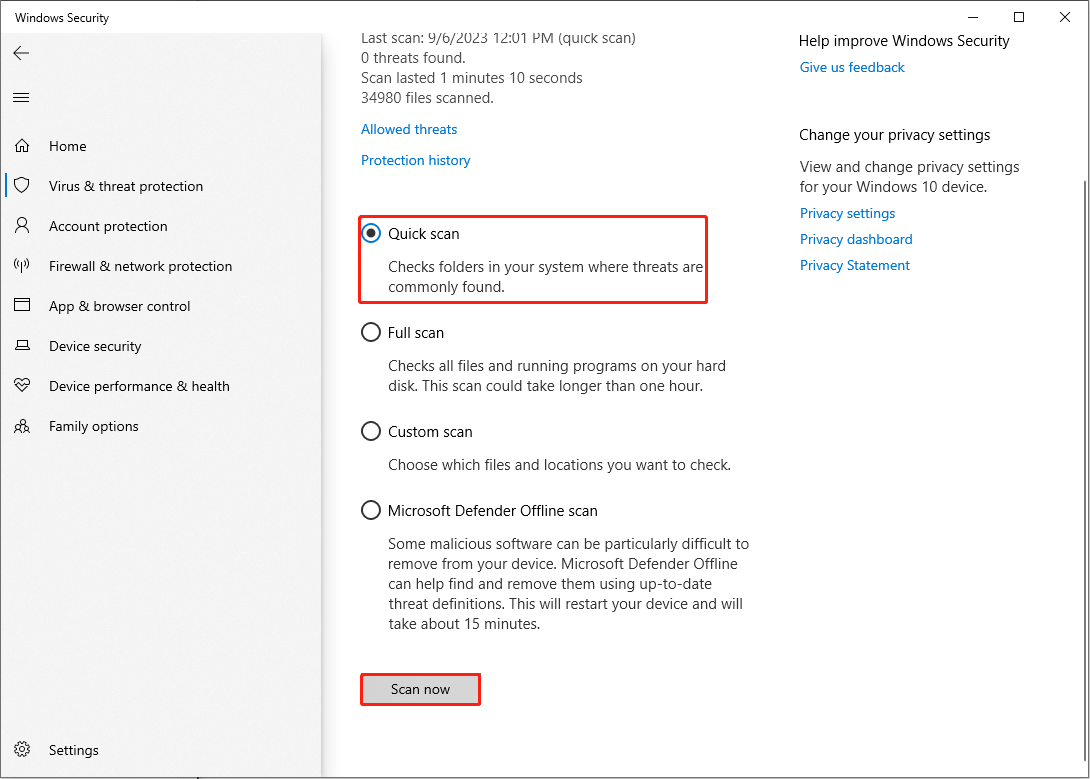Image resolution: width=1090 pixels, height=779 pixels.
Task: Open the Protection history link
Action: coord(415,160)
